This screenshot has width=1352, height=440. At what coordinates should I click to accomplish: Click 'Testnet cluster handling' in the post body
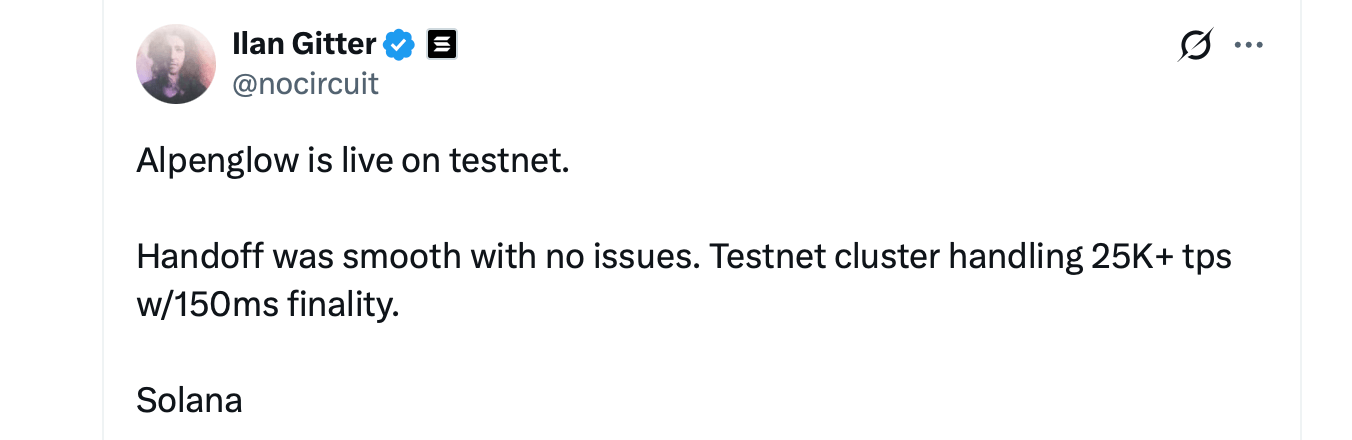point(894,258)
